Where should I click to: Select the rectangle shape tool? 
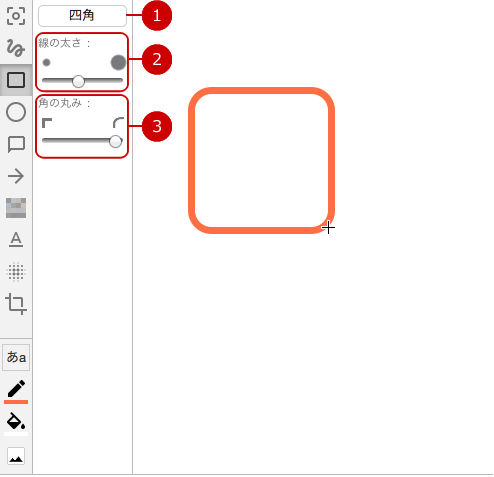click(x=16, y=80)
